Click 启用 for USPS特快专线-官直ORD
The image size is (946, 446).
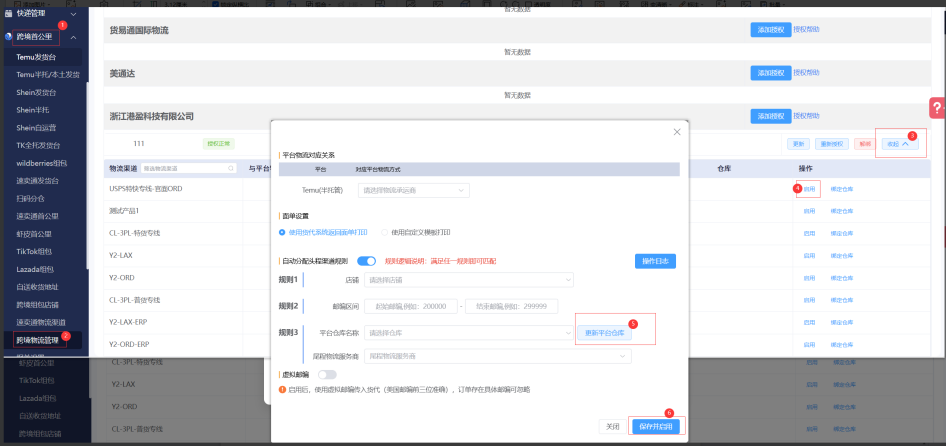(x=809, y=189)
